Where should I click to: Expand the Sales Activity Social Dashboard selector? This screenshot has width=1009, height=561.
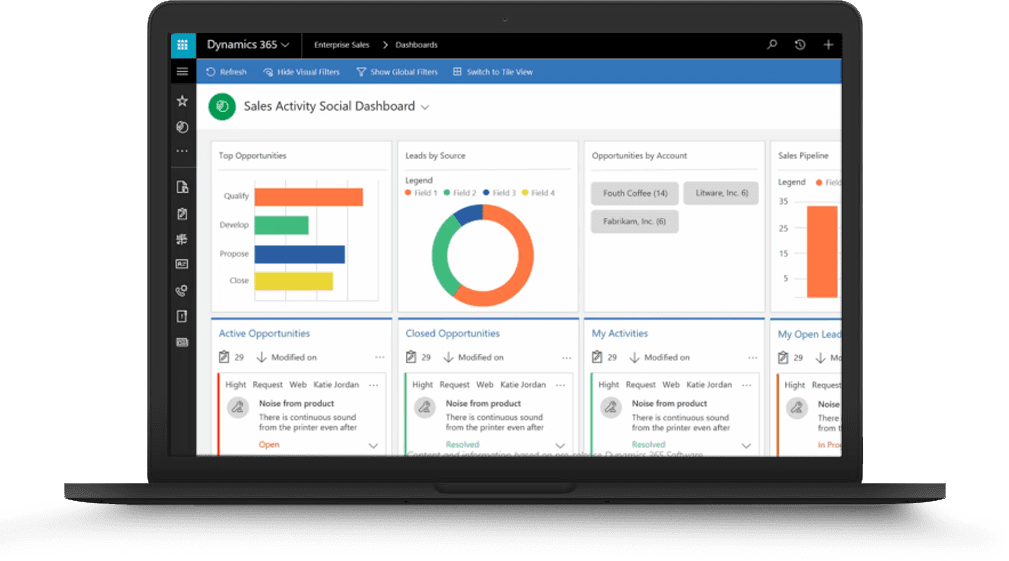(x=425, y=107)
